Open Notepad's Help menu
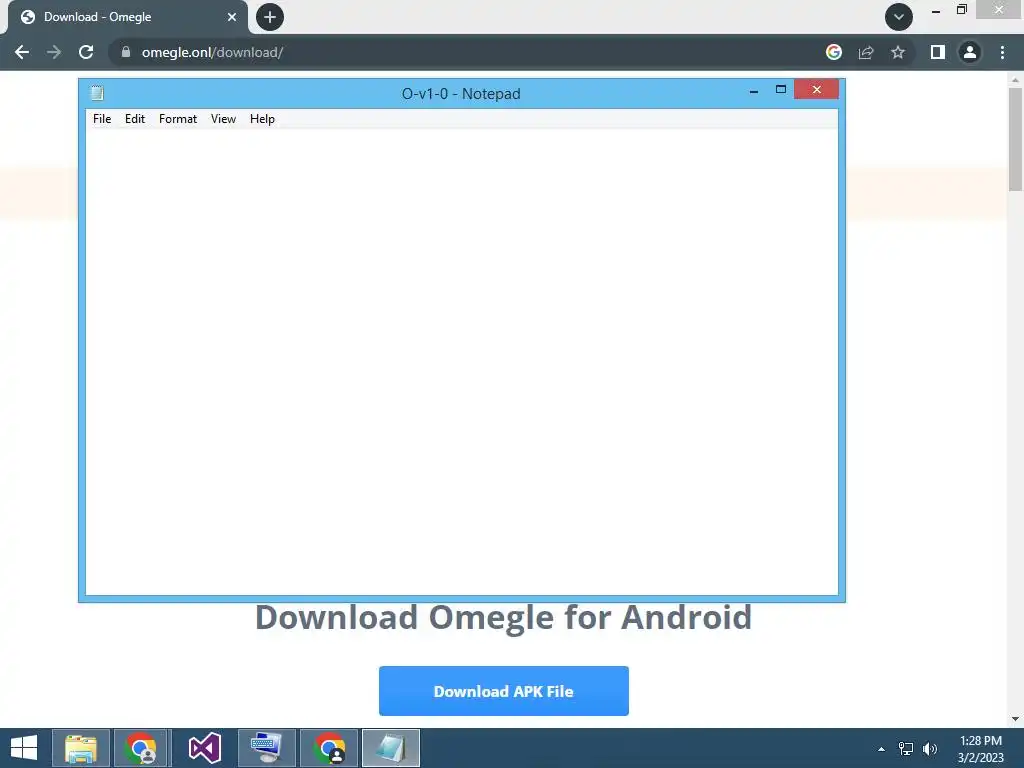Screen dimensions: 1024x768 click(x=262, y=119)
